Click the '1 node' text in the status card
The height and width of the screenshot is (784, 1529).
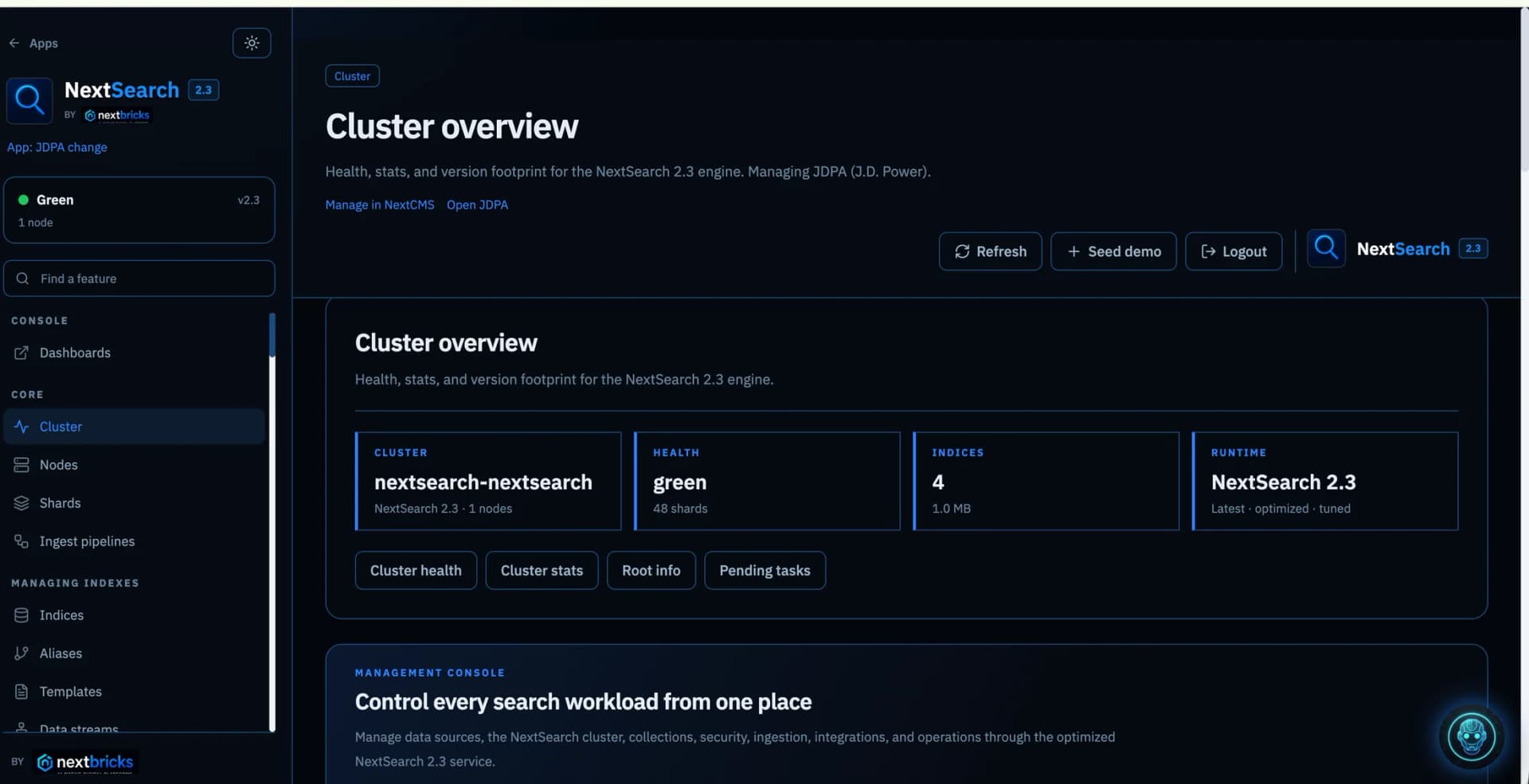36,222
